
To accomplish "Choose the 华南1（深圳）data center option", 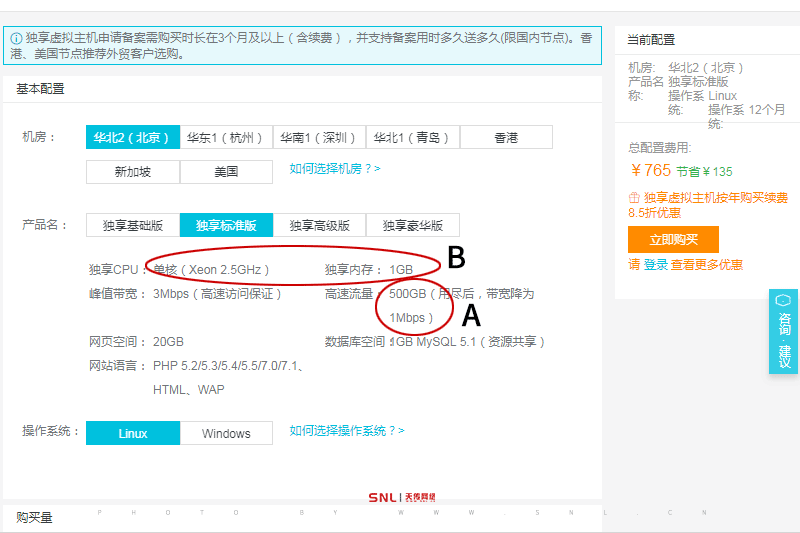I will [319, 138].
